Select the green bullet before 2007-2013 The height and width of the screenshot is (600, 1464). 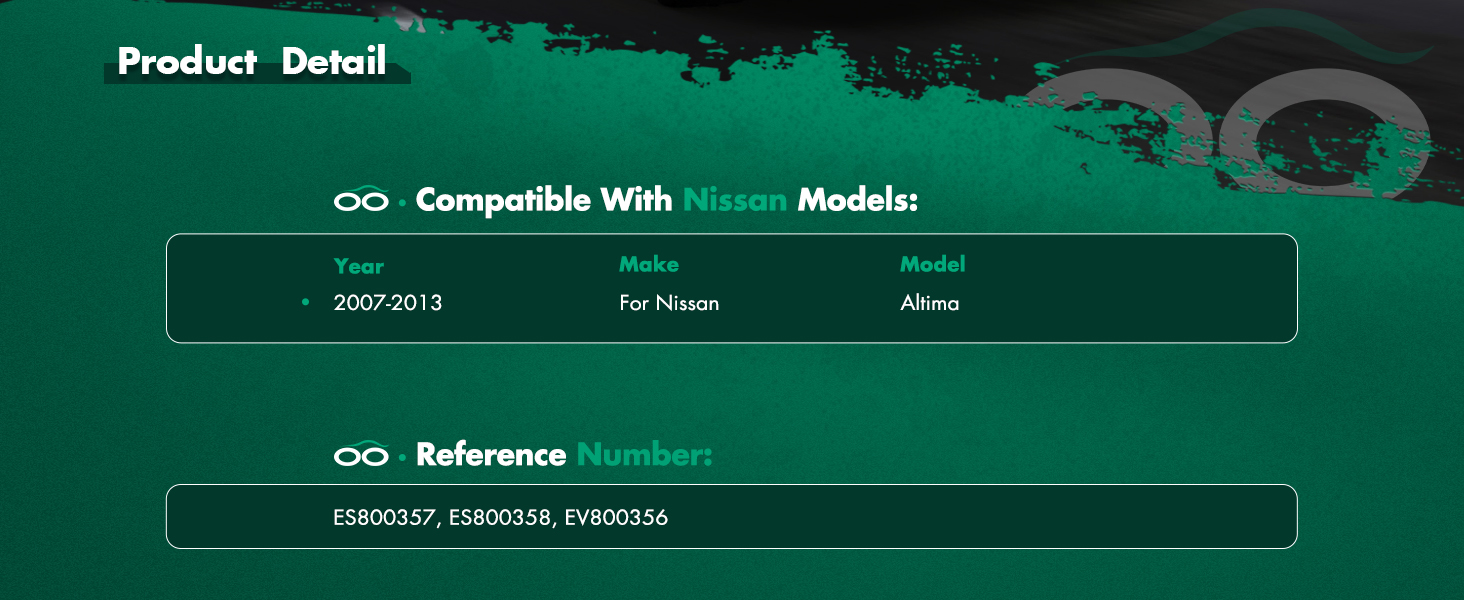coord(306,302)
